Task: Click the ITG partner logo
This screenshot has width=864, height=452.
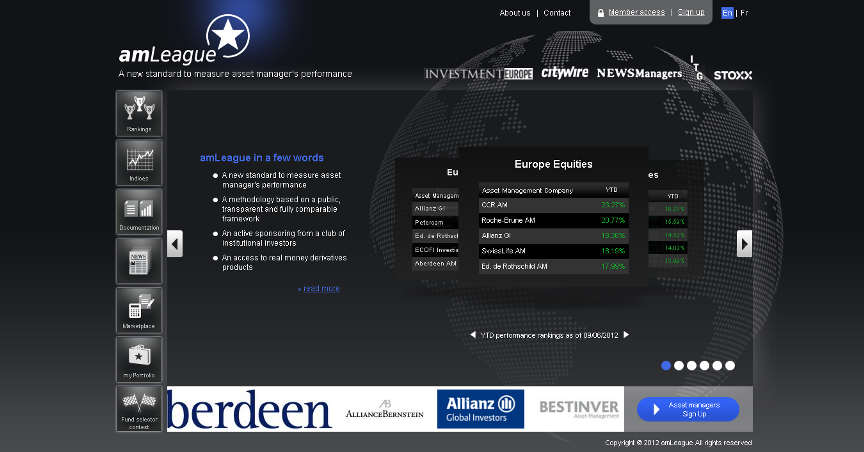Action: (697, 67)
